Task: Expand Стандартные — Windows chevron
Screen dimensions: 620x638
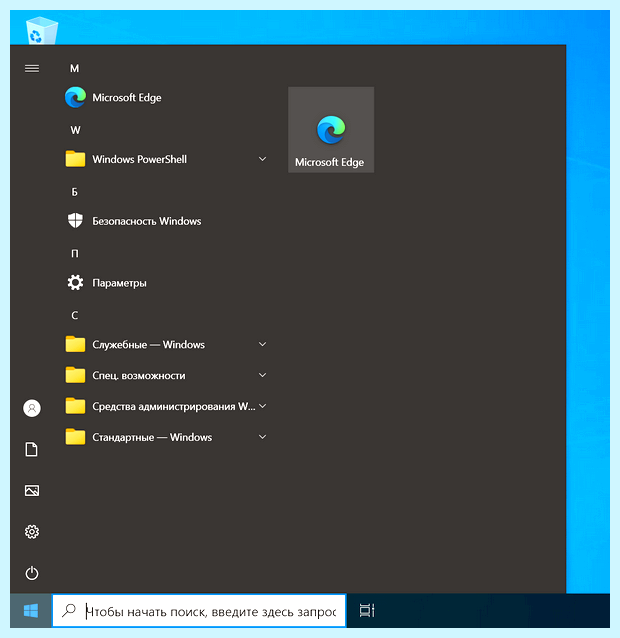Action: (263, 437)
